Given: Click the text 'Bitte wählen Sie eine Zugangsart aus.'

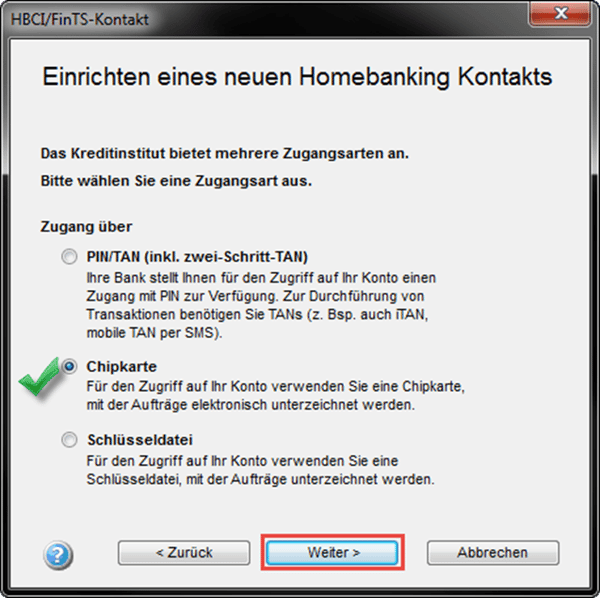Looking at the screenshot, I should click(176, 181).
